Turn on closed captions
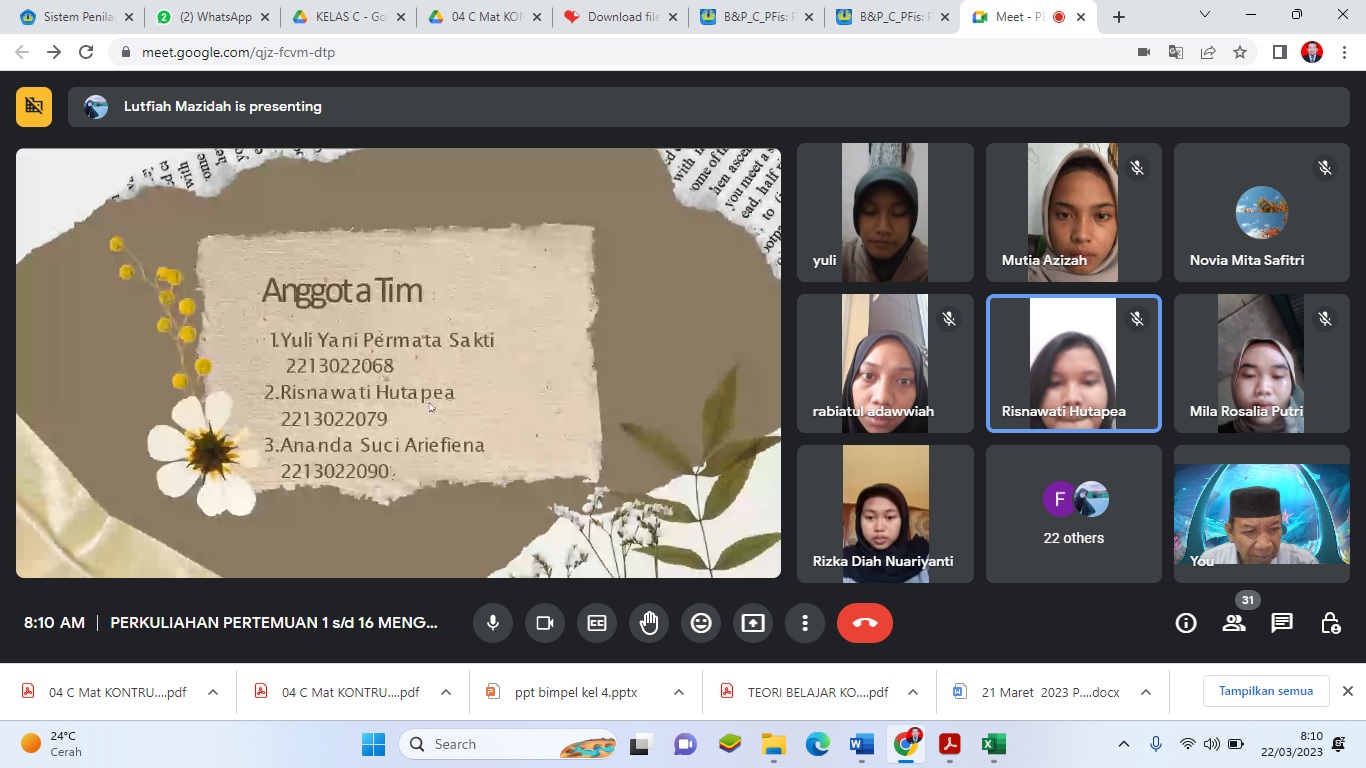 point(597,623)
